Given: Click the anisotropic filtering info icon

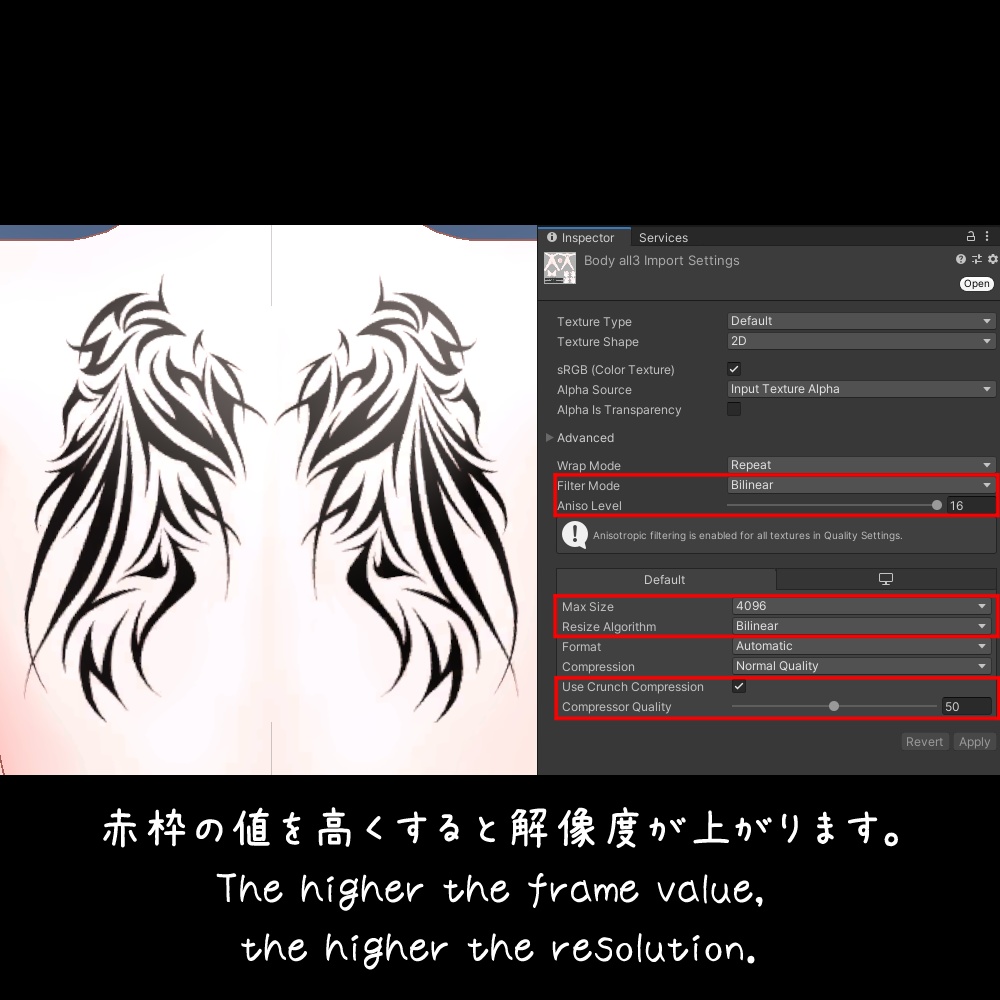Looking at the screenshot, I should [573, 535].
